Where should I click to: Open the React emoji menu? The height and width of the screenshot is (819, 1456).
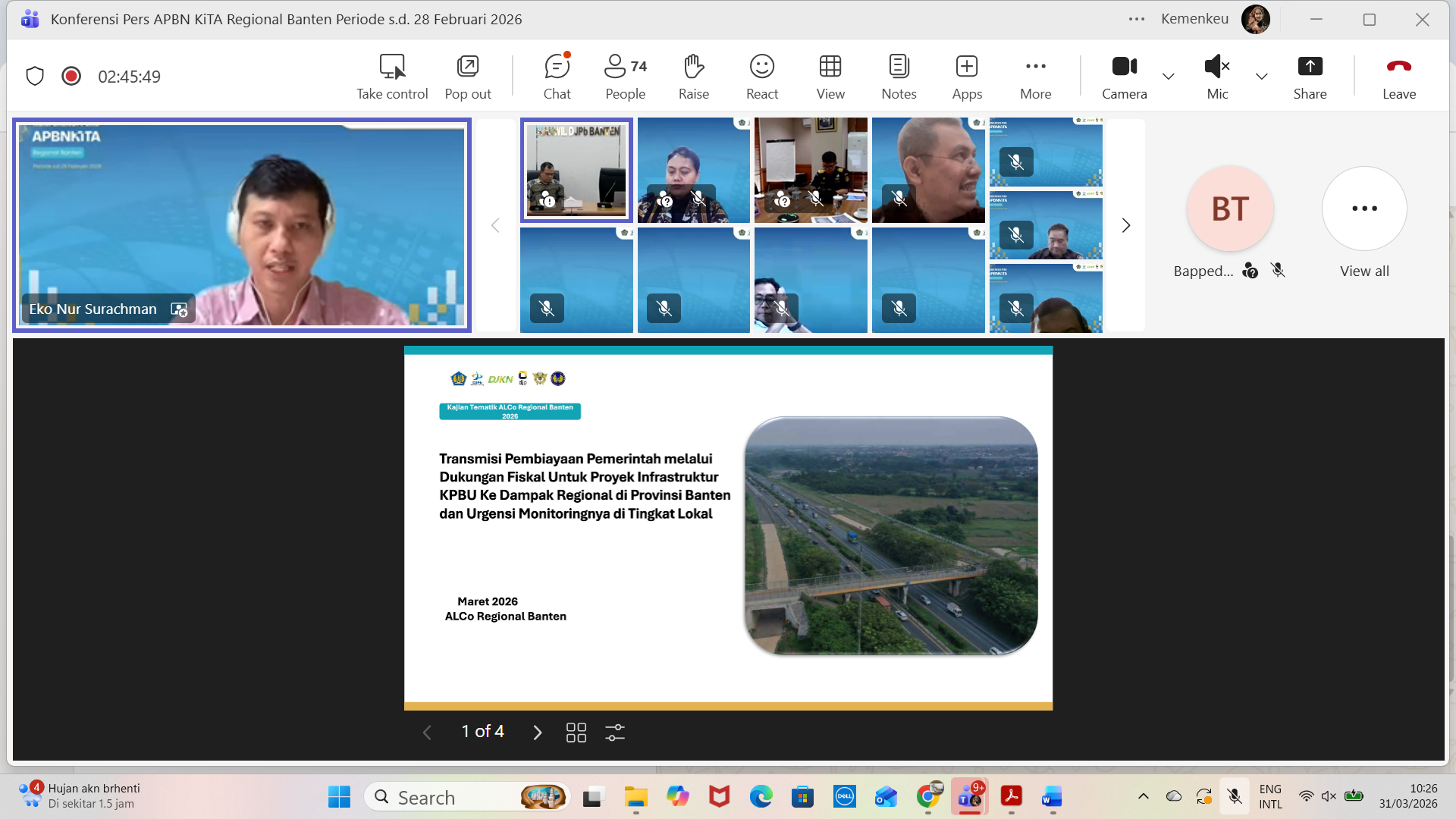761,76
